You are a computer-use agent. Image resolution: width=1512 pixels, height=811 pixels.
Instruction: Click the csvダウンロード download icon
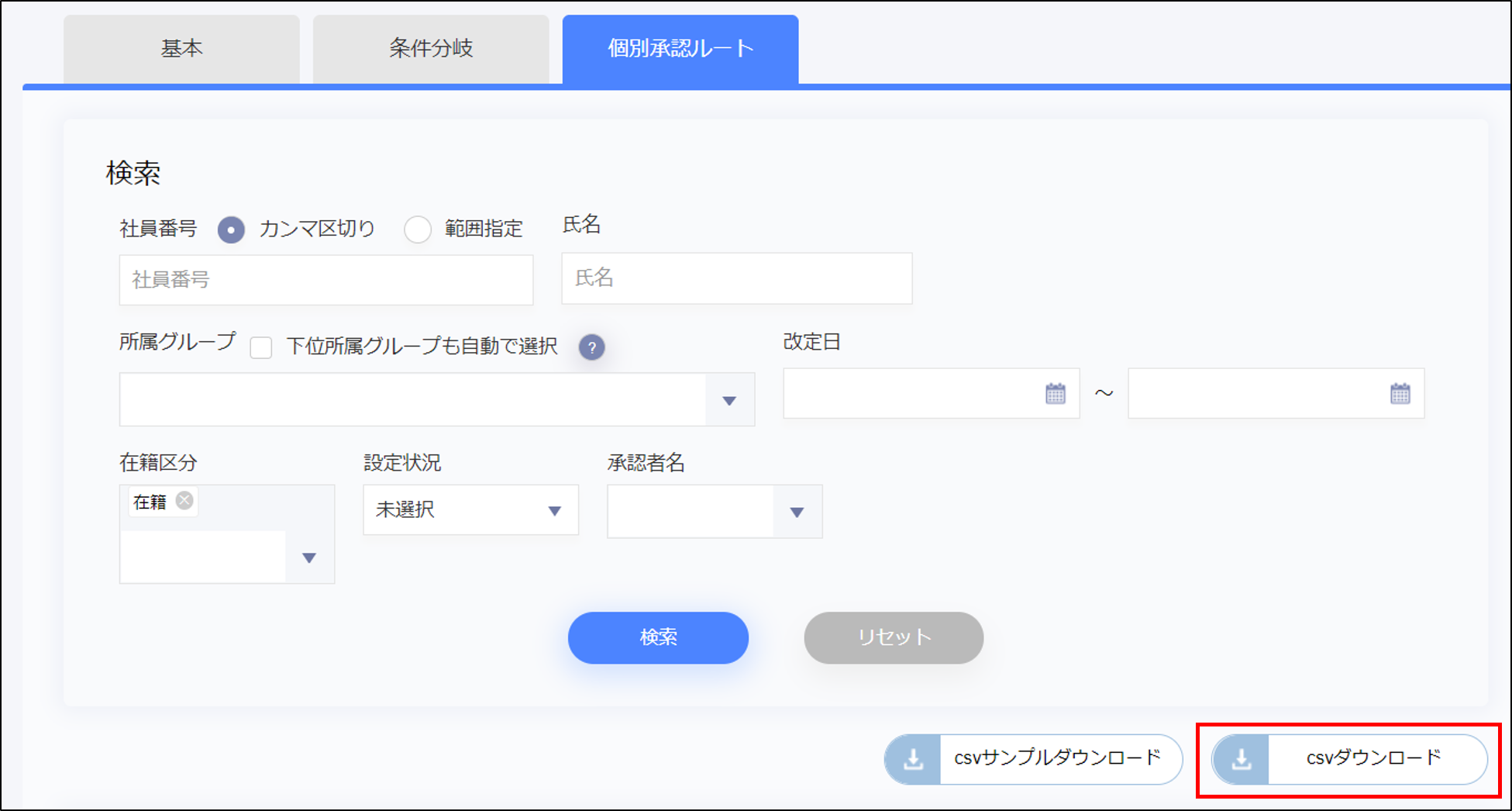[1241, 759]
